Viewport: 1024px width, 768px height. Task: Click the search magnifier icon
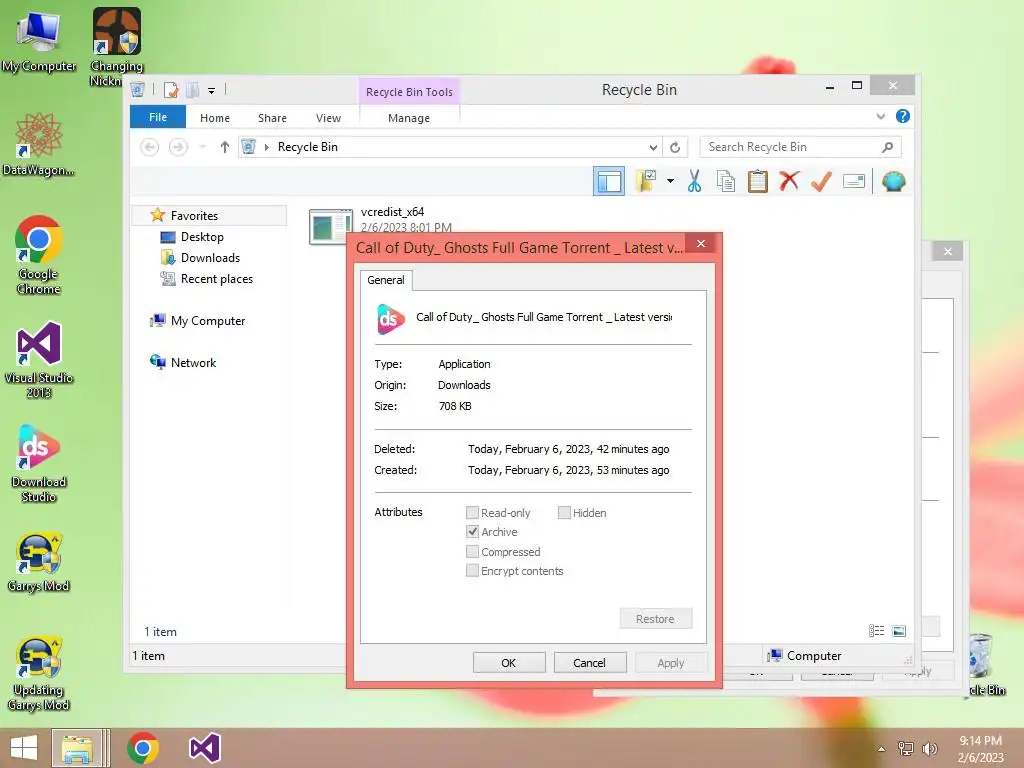point(887,147)
